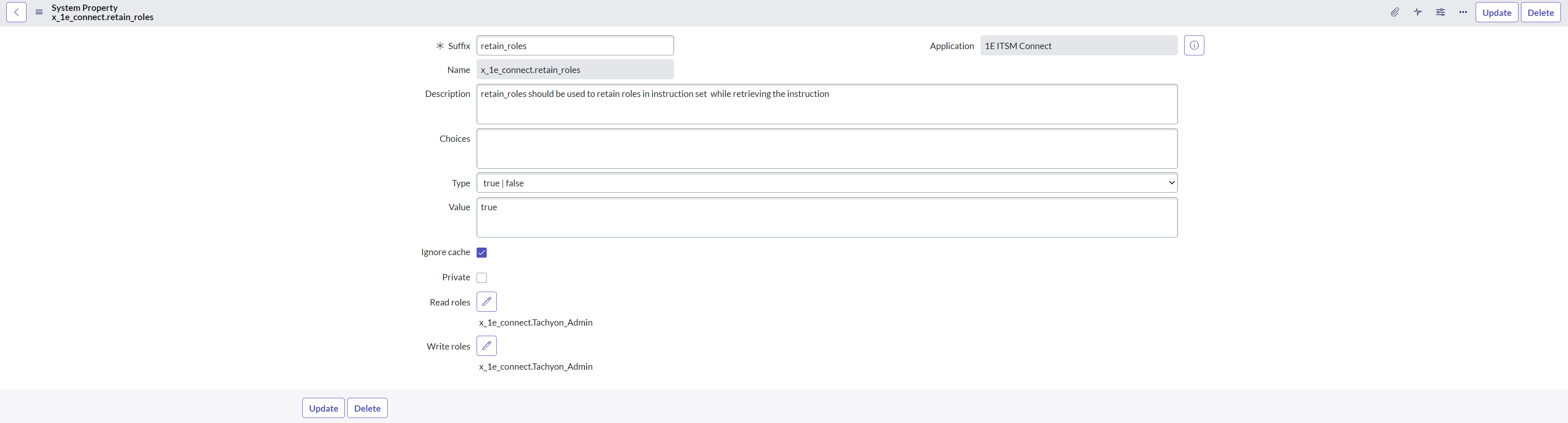1568x423 pixels.
Task: Click the Value text area
Action: pyautogui.click(x=826, y=217)
